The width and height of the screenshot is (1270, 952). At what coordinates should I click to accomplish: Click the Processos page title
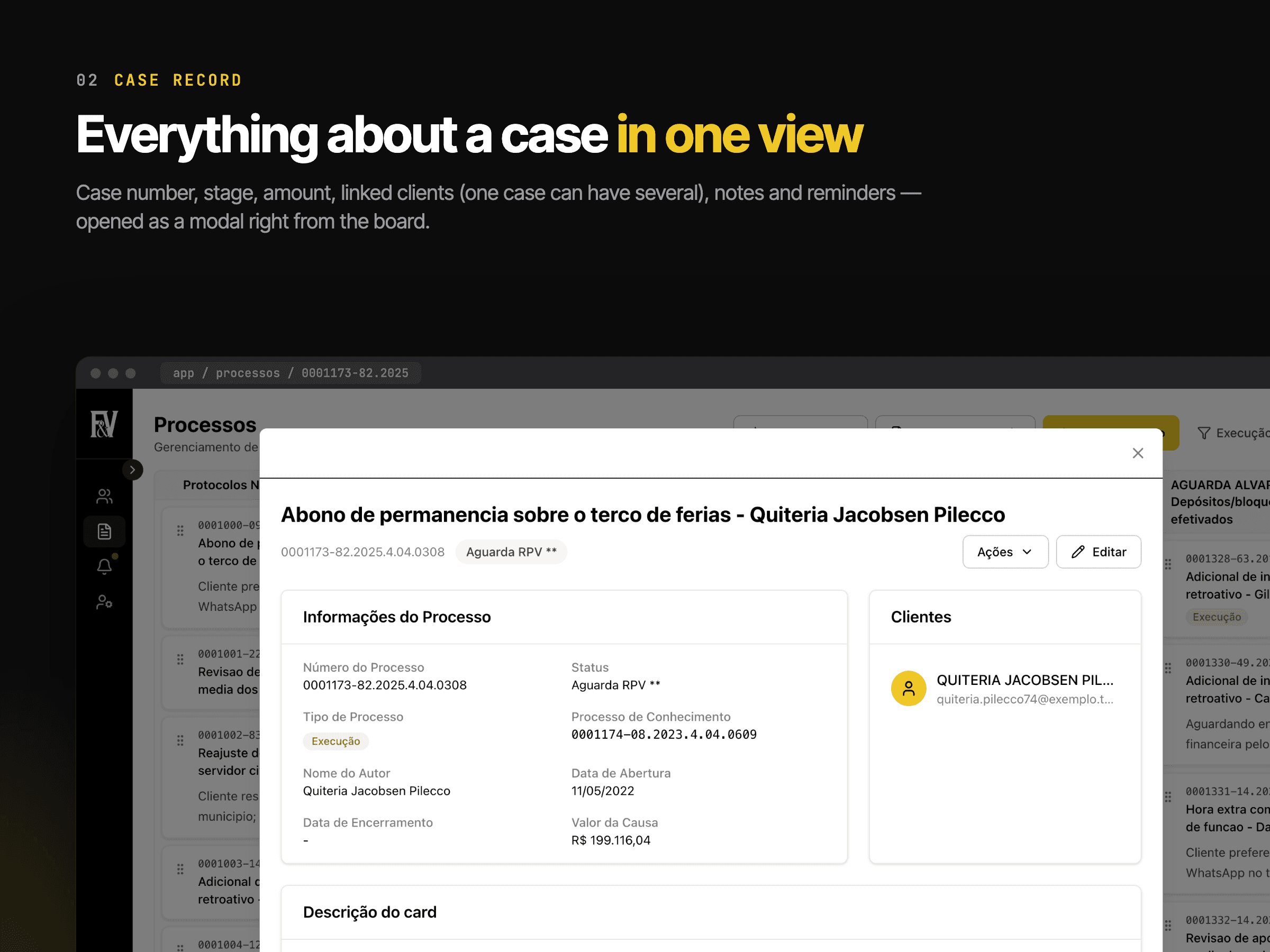[x=204, y=425]
